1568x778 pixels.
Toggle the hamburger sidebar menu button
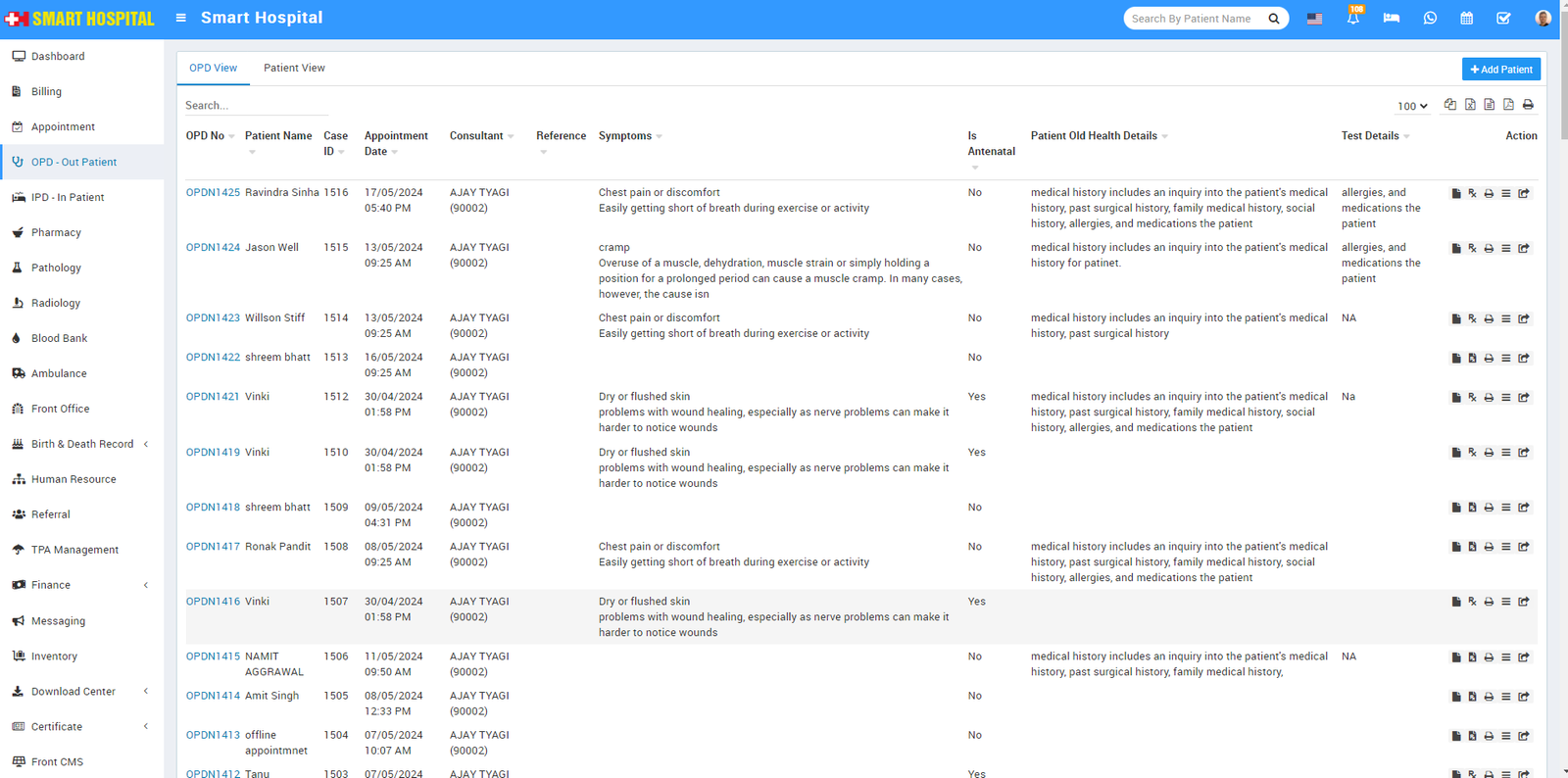pos(181,18)
